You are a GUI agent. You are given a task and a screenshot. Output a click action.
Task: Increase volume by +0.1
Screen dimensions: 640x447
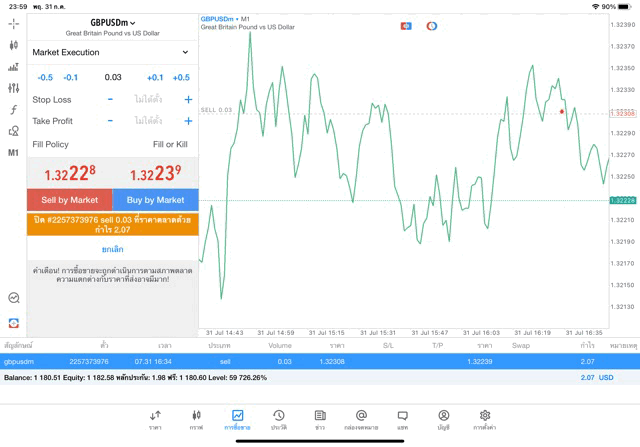[x=155, y=77]
